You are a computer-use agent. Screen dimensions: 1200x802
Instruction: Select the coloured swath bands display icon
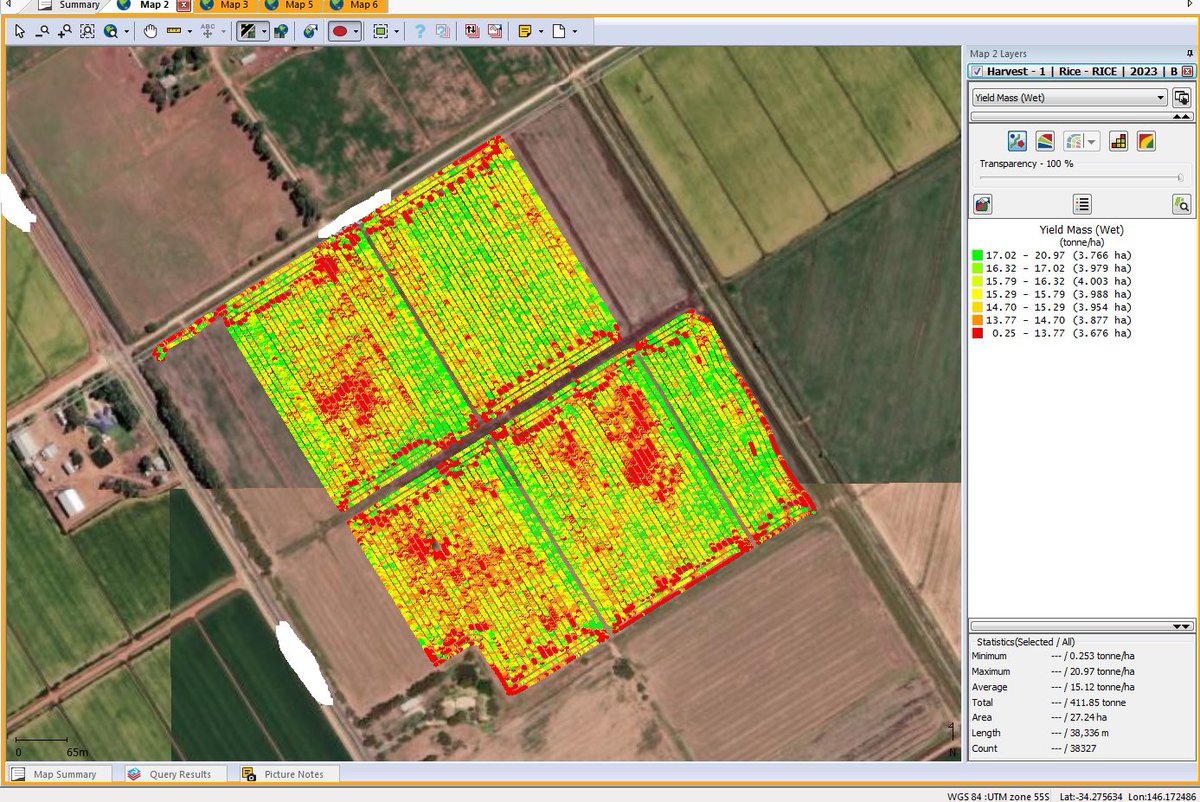(x=1044, y=141)
